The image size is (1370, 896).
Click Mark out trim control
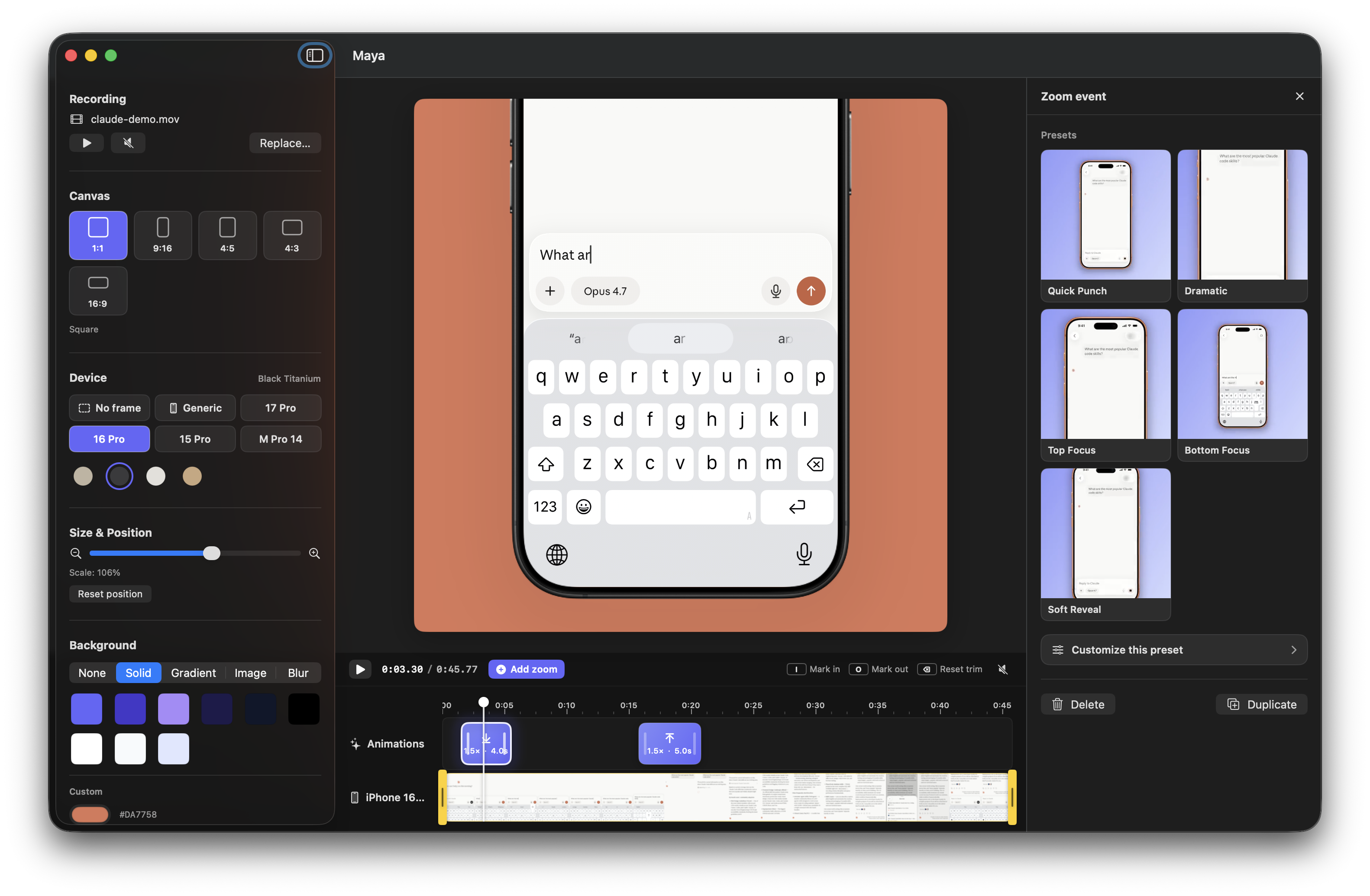(x=879, y=669)
